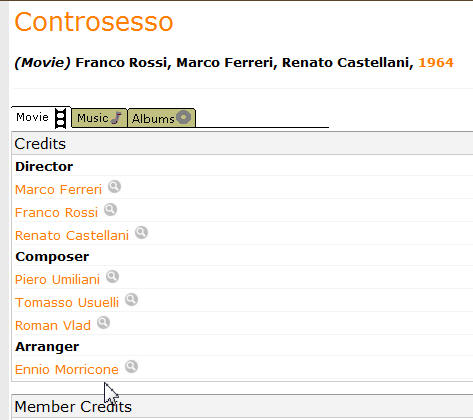
Task: Click the film strip icon on Movie tab
Action: (60, 118)
